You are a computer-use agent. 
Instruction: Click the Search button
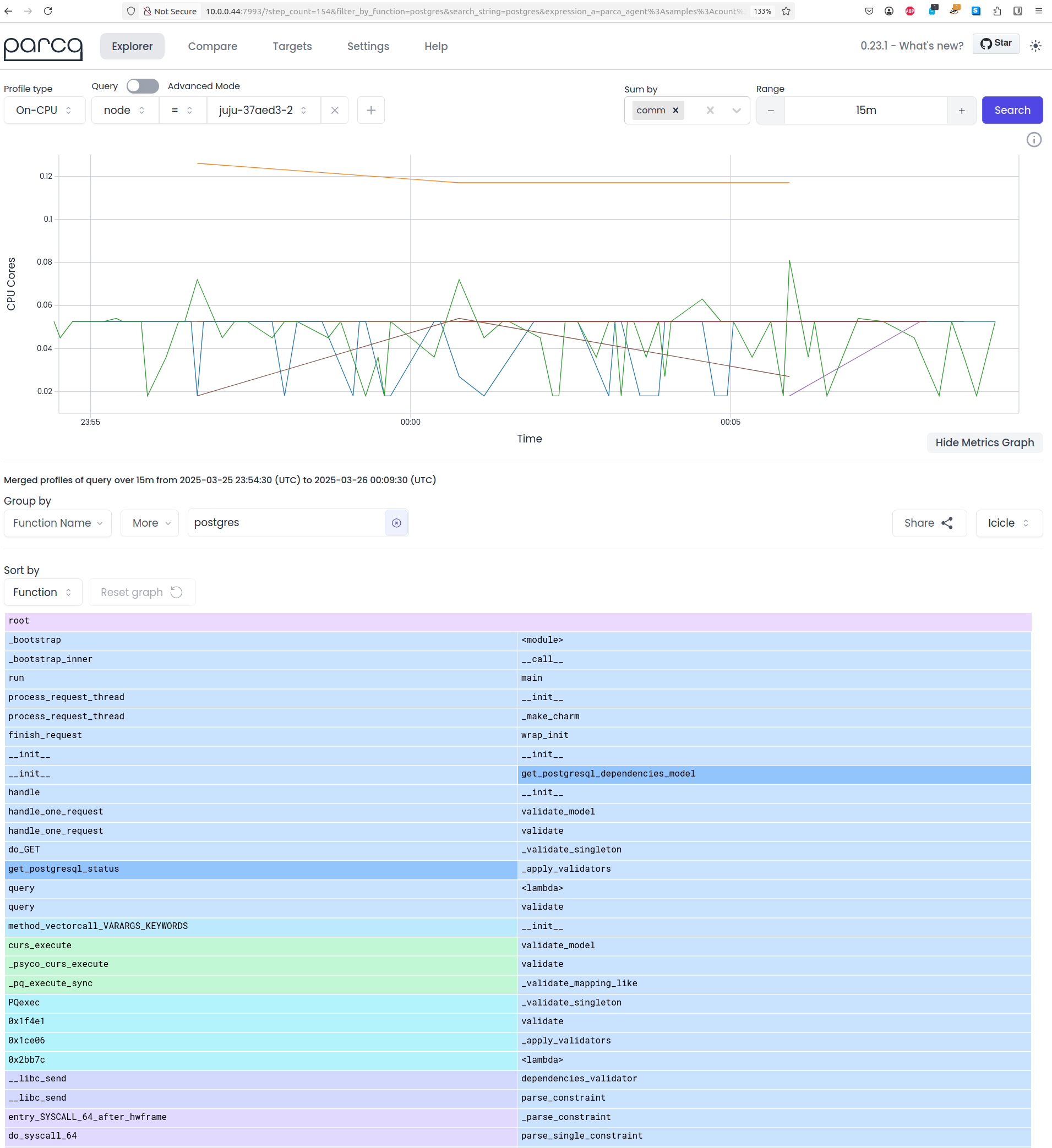point(1012,110)
